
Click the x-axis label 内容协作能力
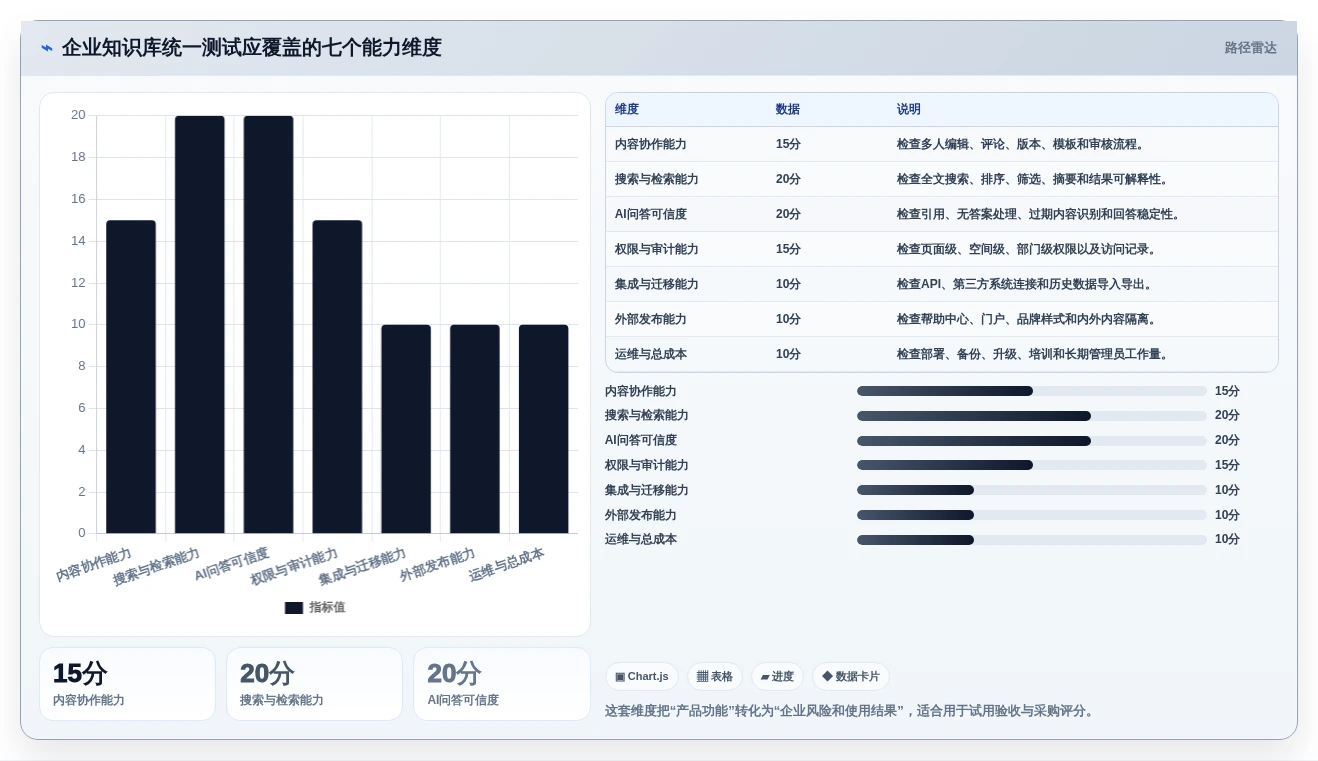[94, 565]
